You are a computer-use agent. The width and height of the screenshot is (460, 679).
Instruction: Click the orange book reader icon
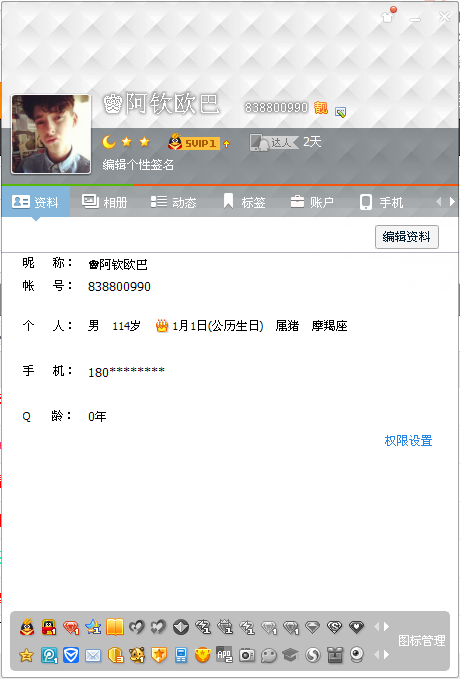115,627
